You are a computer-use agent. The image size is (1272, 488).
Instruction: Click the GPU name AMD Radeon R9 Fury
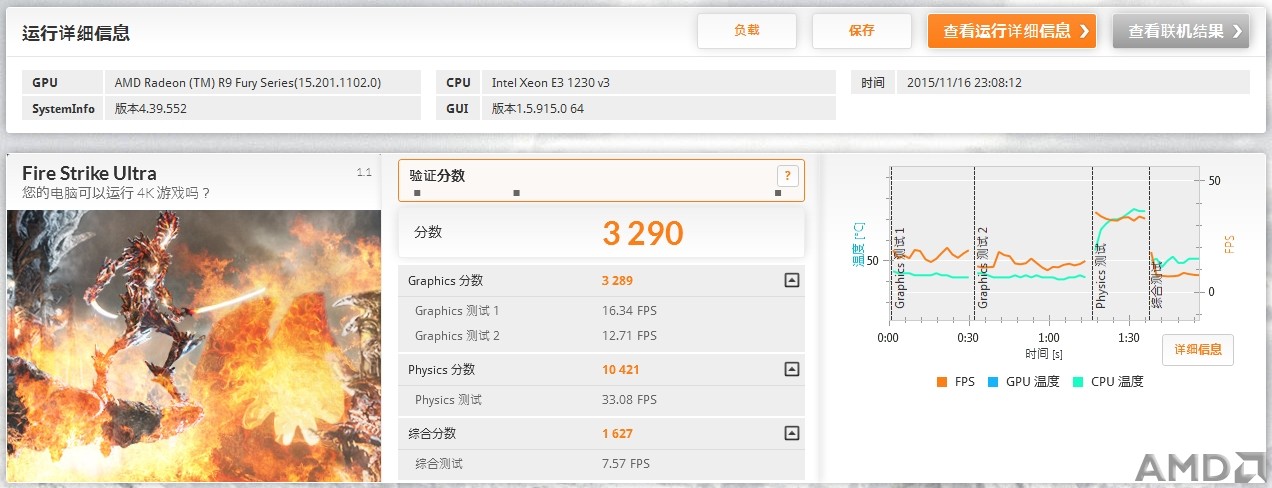248,83
